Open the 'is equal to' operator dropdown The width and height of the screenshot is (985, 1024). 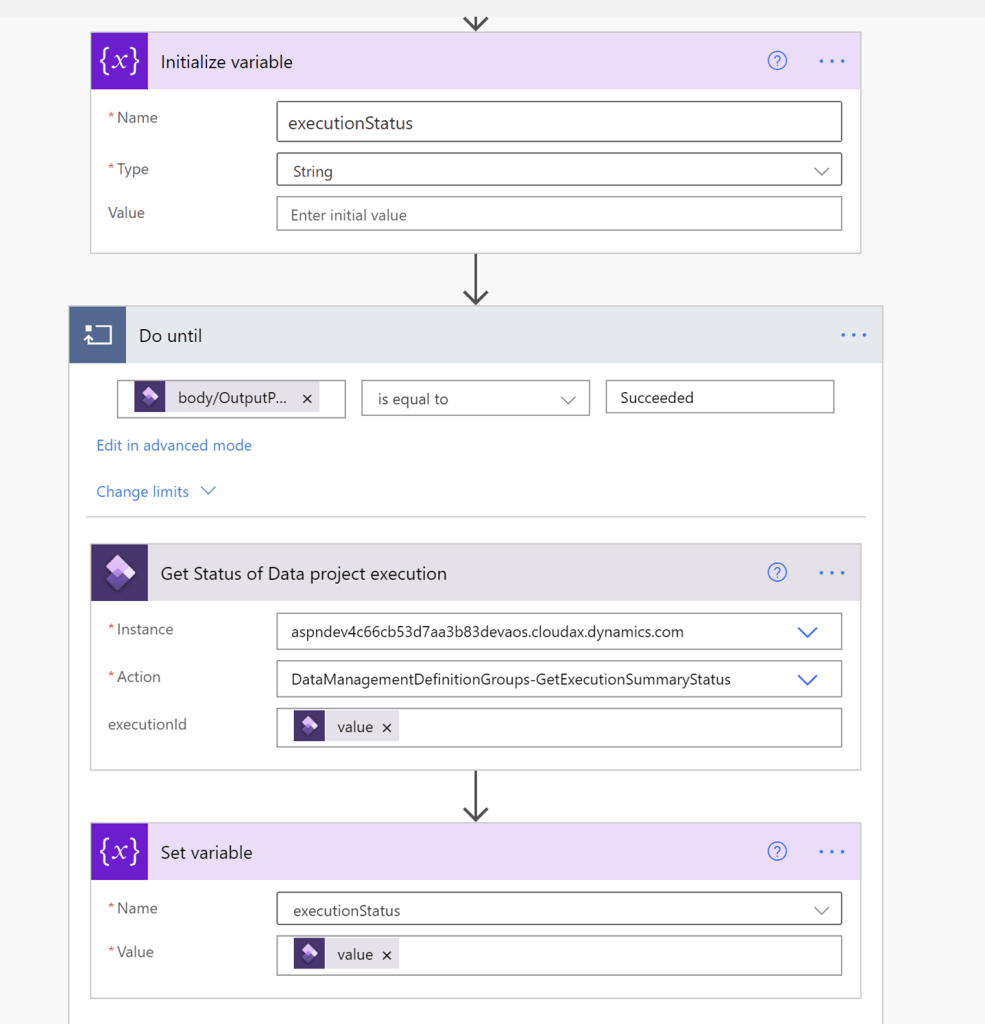[x=475, y=399]
